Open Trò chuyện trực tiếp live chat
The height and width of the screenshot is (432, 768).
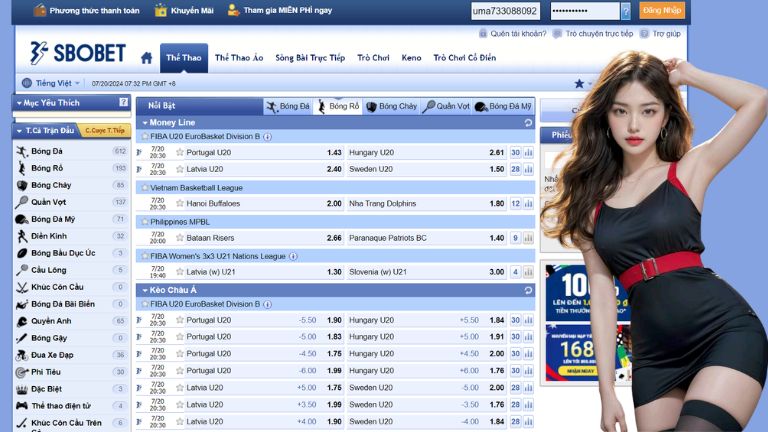tap(593, 34)
